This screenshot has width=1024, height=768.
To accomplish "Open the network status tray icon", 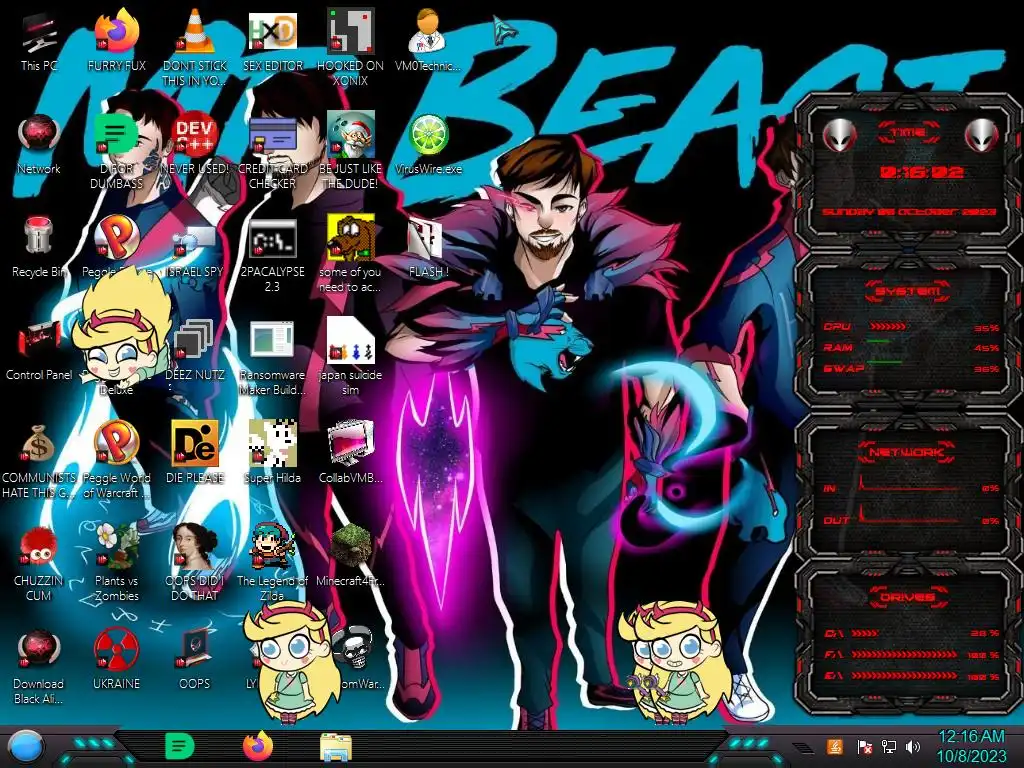I will coord(888,746).
